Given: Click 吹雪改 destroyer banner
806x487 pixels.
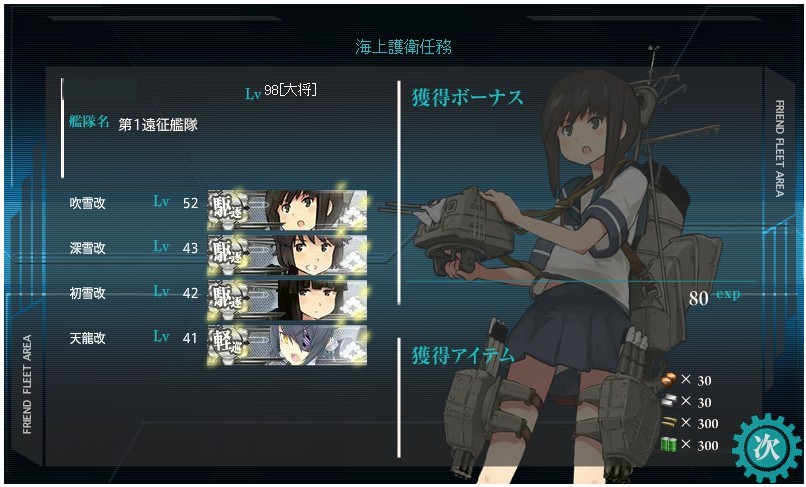Looking at the screenshot, I should (x=287, y=210).
